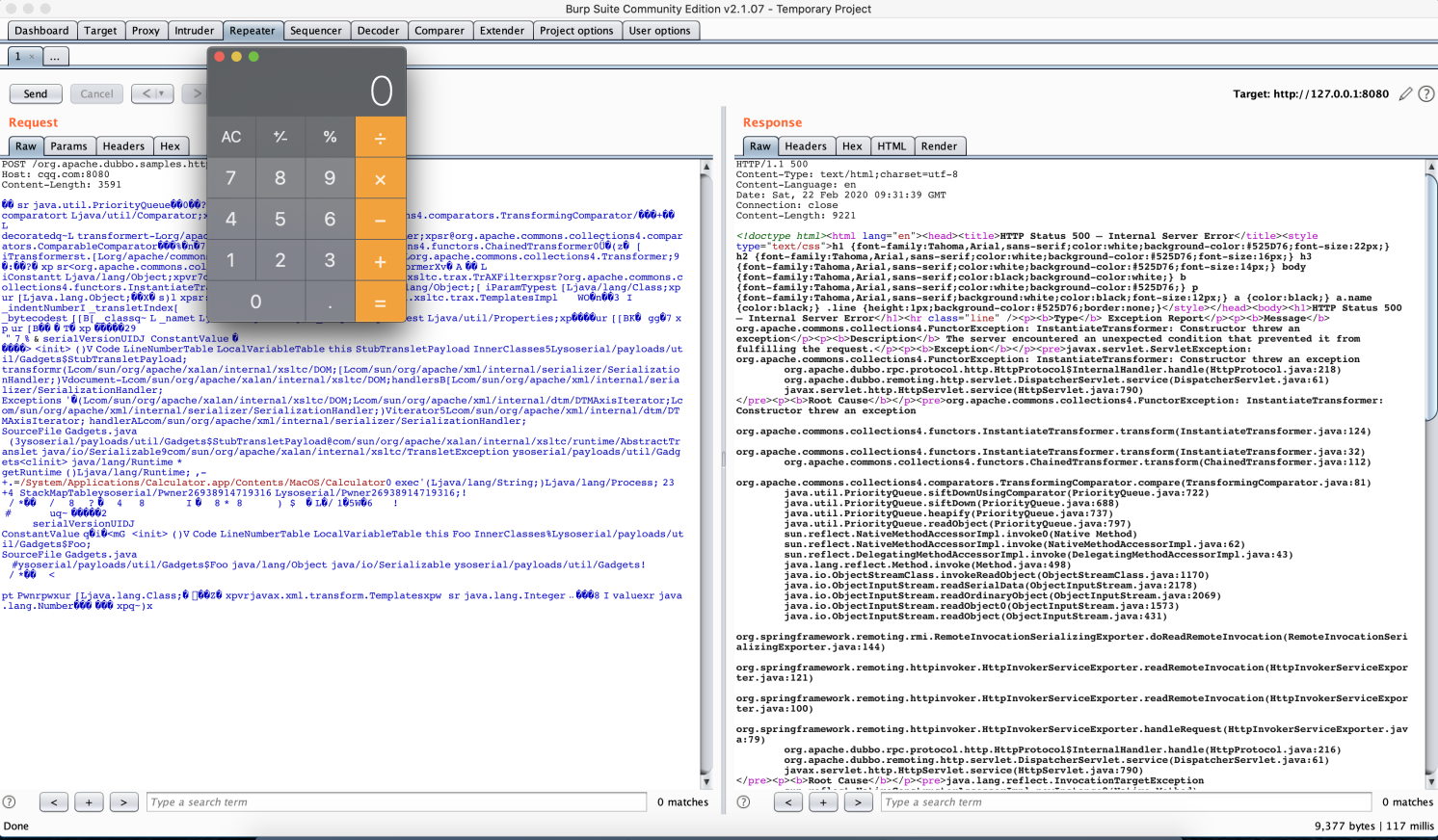Click the 9 key on Calculator
Viewport: 1438px width, 840px height.
tap(330, 178)
